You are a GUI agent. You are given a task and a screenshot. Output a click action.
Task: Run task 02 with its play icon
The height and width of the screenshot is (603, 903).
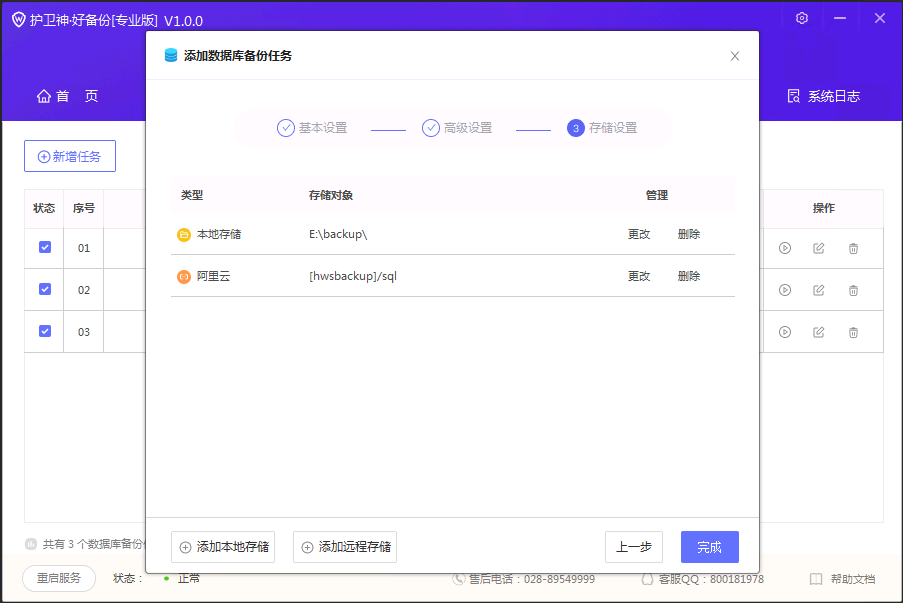point(785,290)
